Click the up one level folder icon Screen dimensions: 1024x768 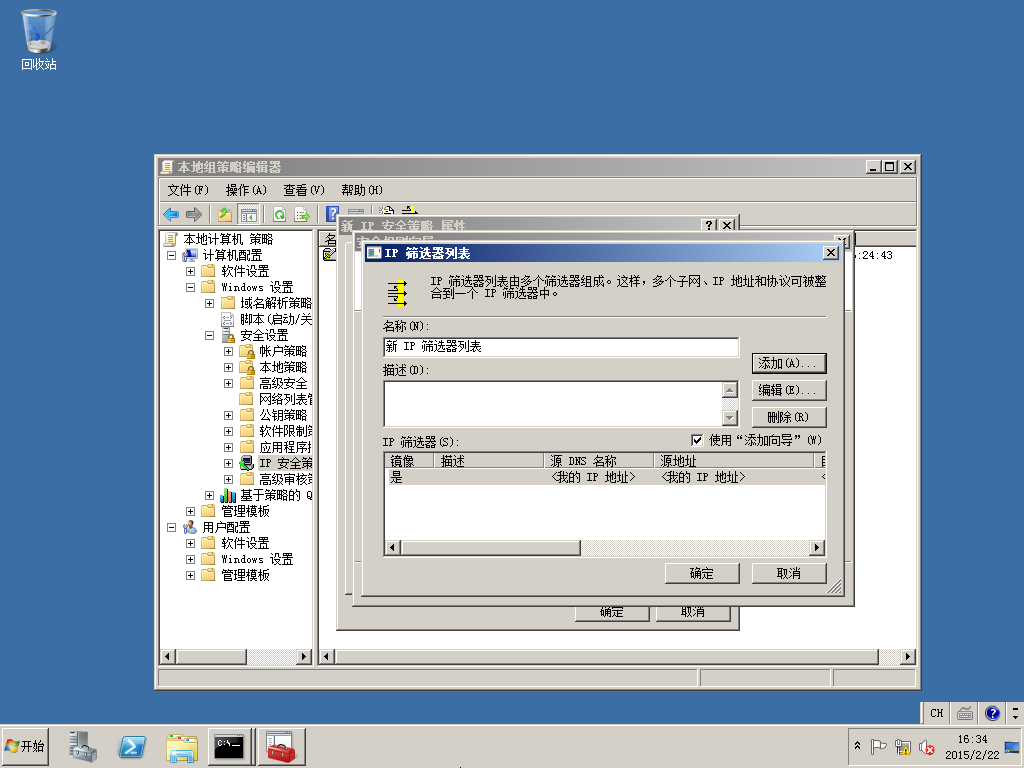(225, 214)
